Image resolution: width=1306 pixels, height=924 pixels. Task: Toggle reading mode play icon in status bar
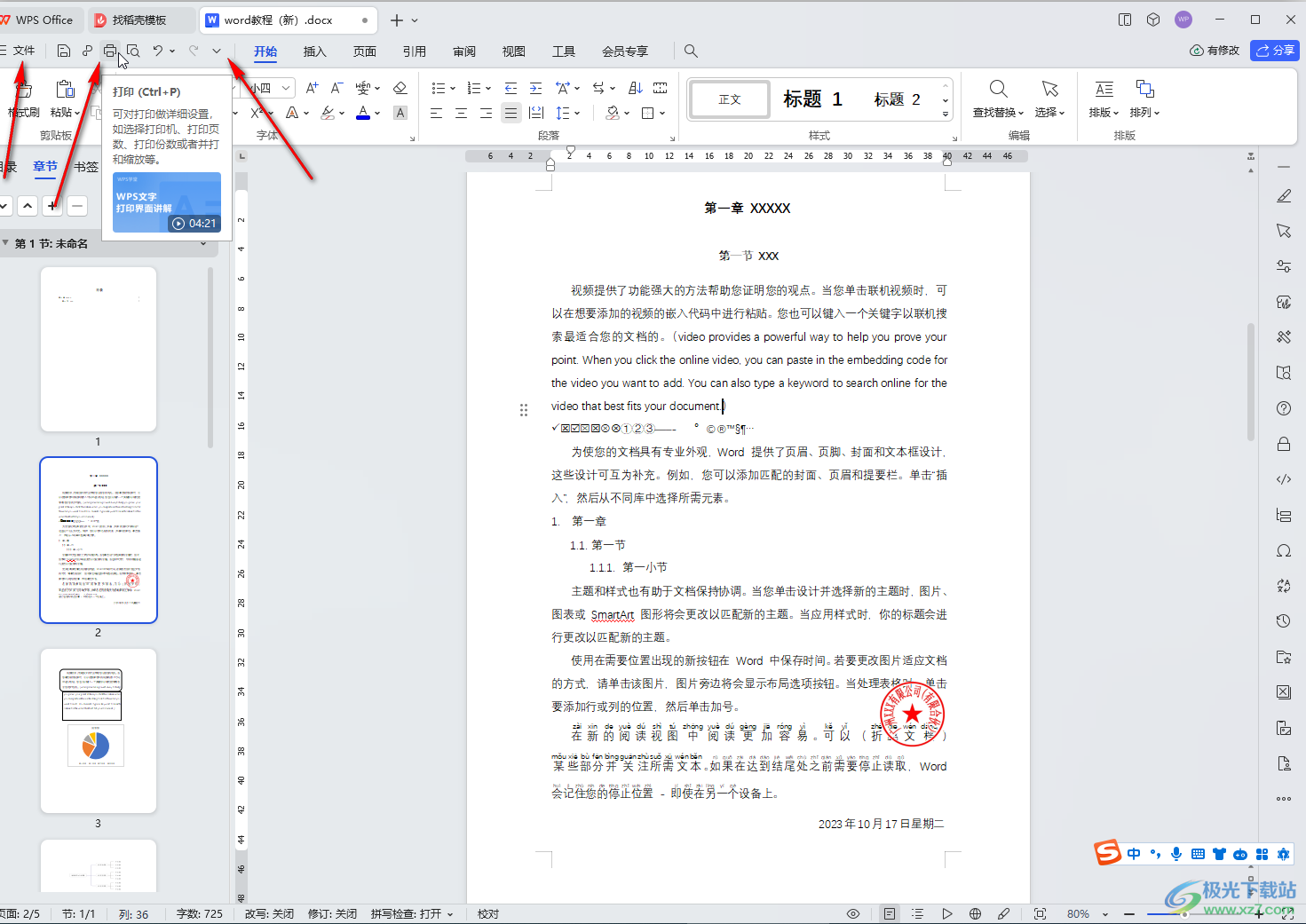(x=947, y=913)
